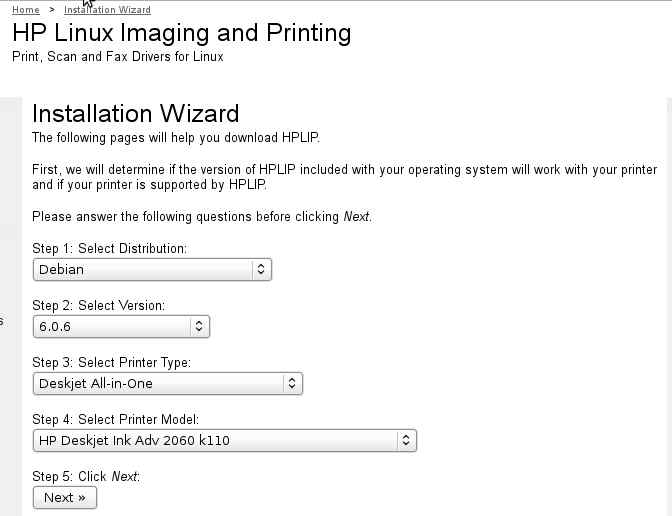Click the HP Linux Imaging and Printing title
Image resolution: width=672 pixels, height=516 pixels.
181,33
